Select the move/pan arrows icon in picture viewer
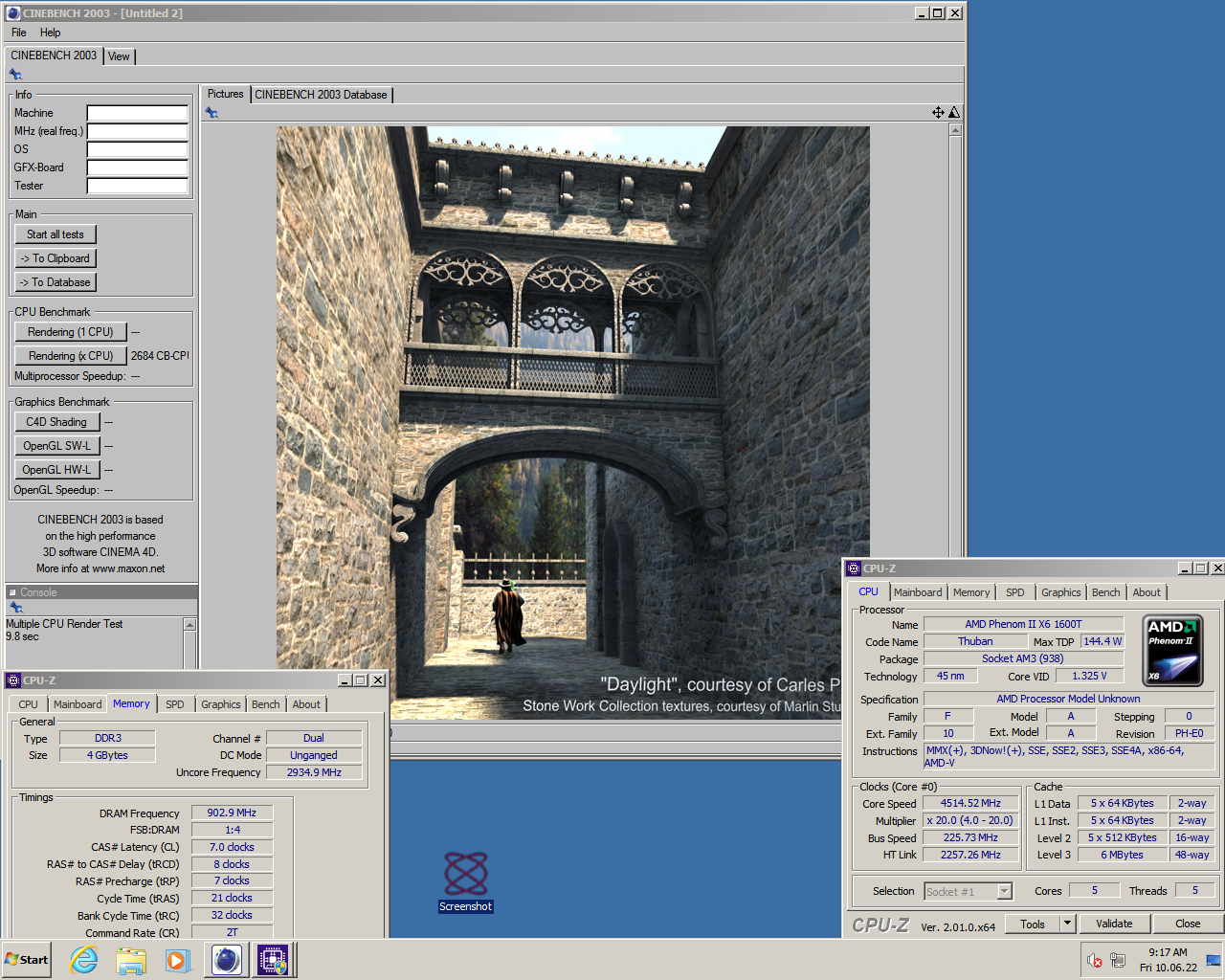The width and height of the screenshot is (1225, 980). pyautogui.click(x=938, y=113)
